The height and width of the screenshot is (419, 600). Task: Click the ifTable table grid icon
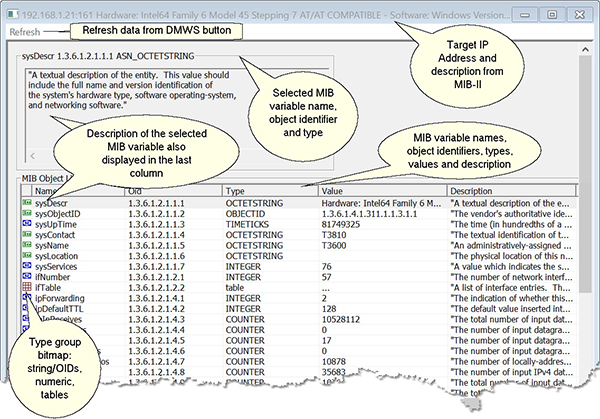[x=26, y=288]
